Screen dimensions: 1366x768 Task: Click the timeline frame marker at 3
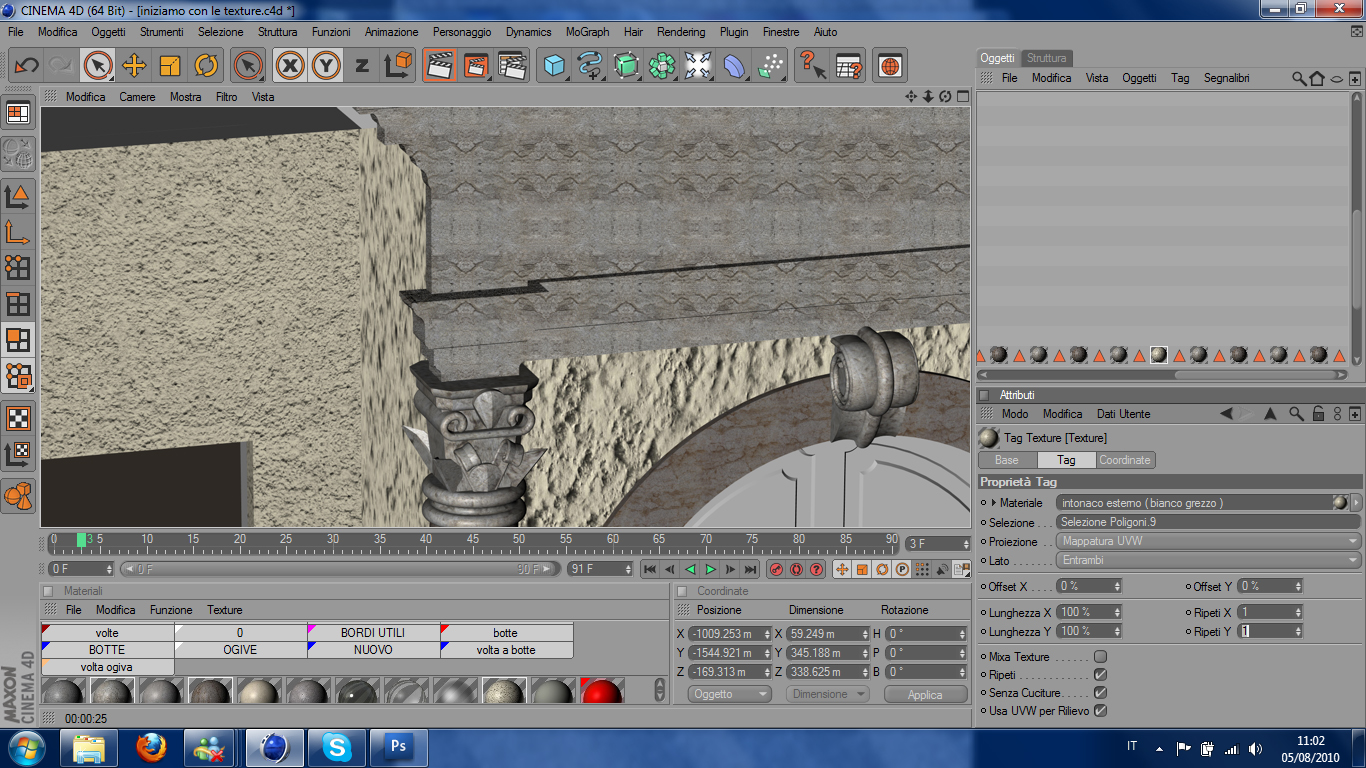coord(82,540)
